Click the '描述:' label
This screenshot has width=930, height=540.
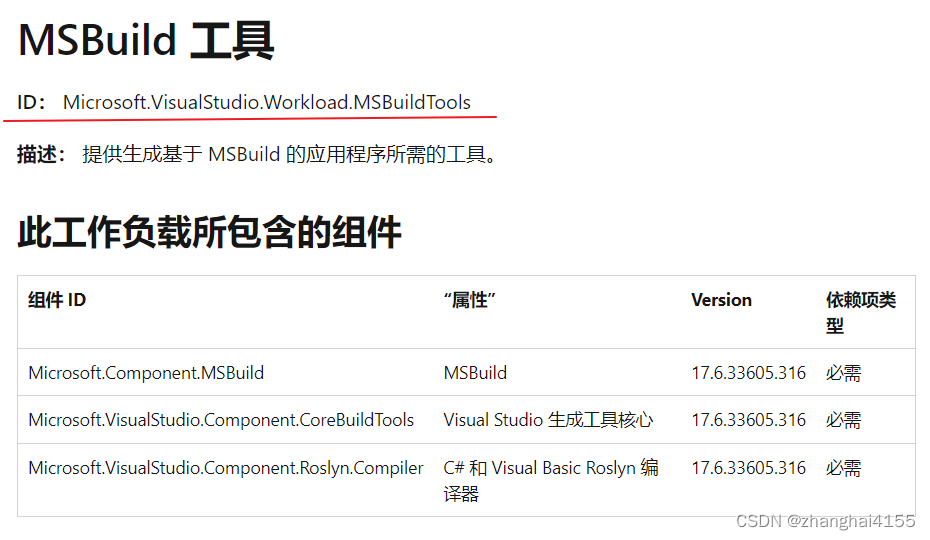(42, 154)
